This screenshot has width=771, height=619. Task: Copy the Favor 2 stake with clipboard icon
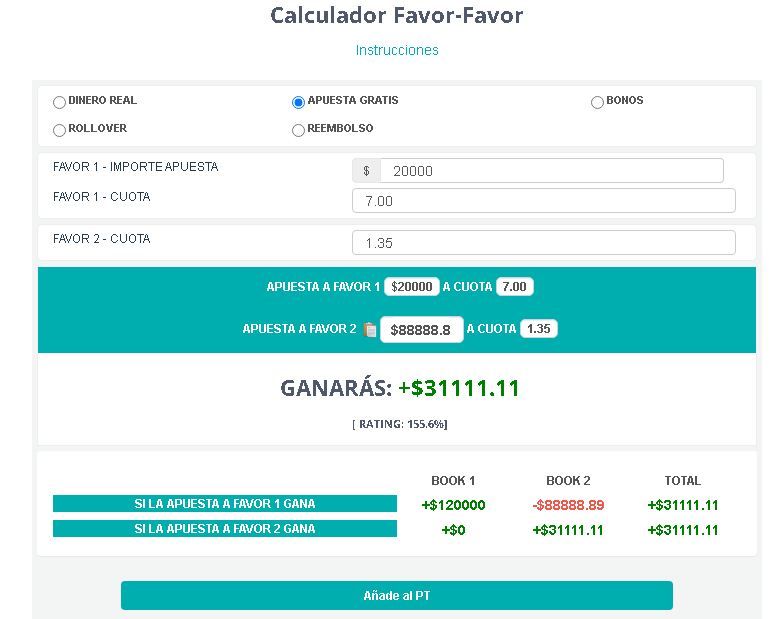[x=370, y=330]
